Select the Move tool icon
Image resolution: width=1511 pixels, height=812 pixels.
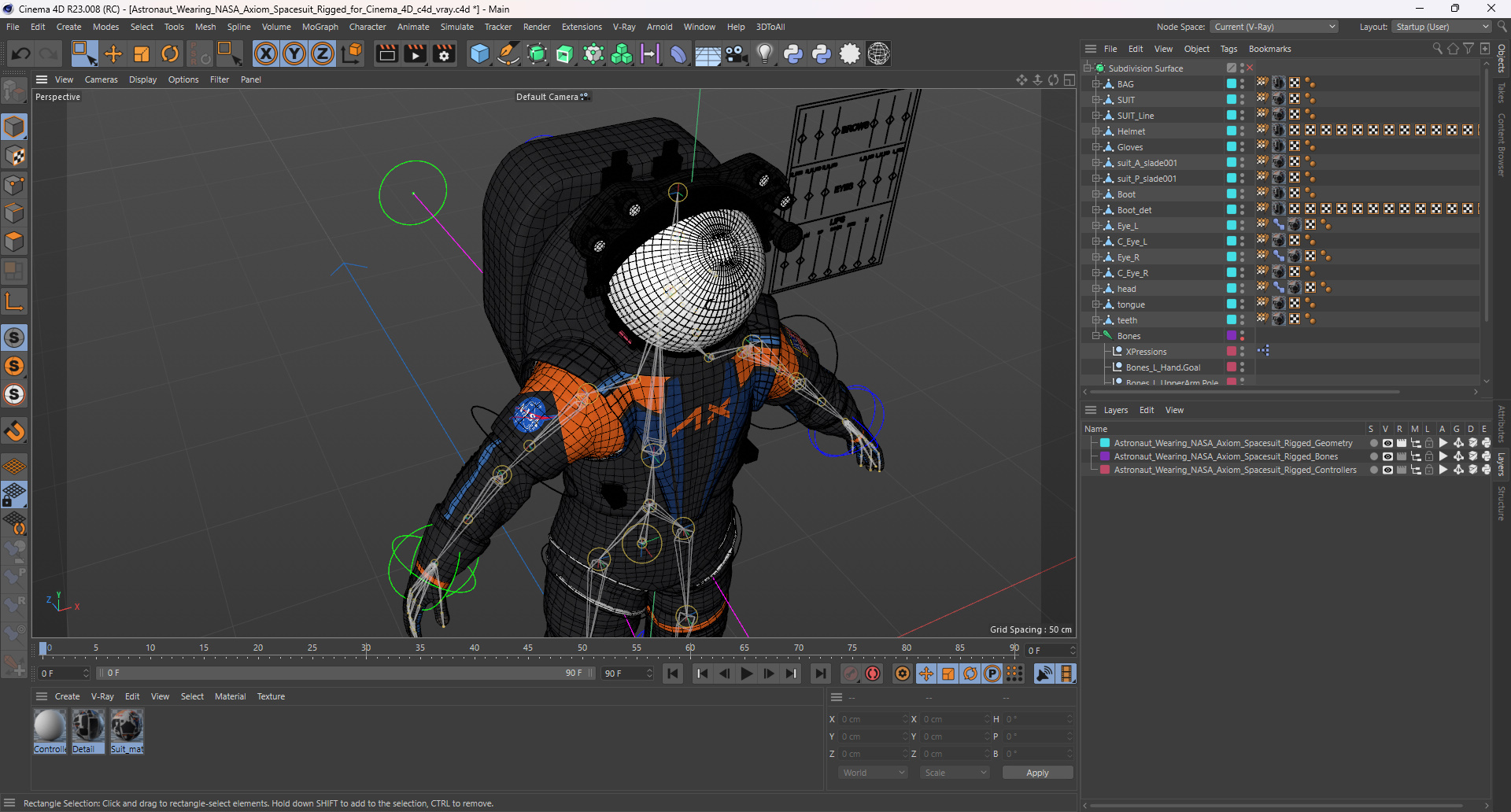click(113, 54)
